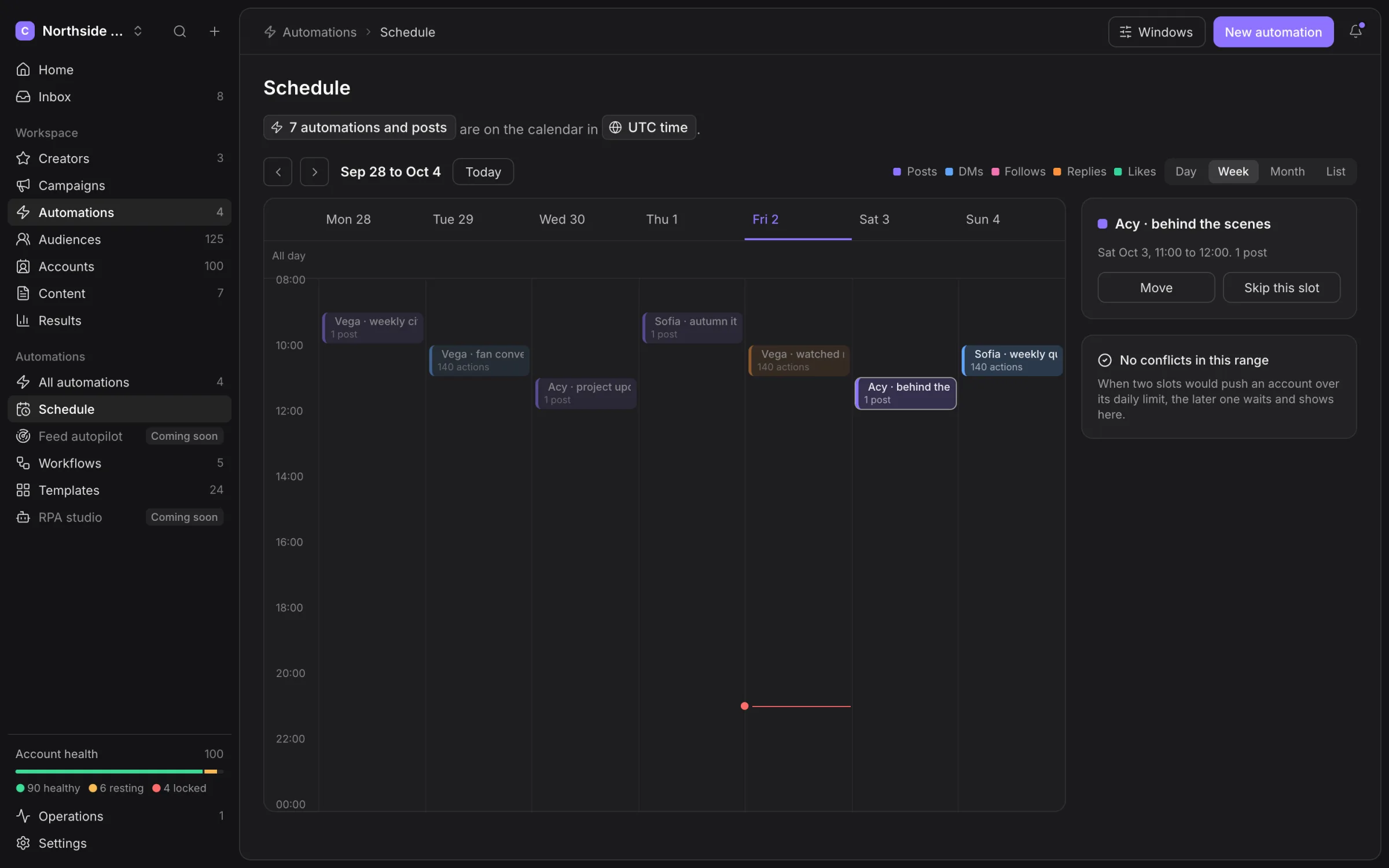
Task: Toggle the Likes legend filter
Action: [1134, 171]
